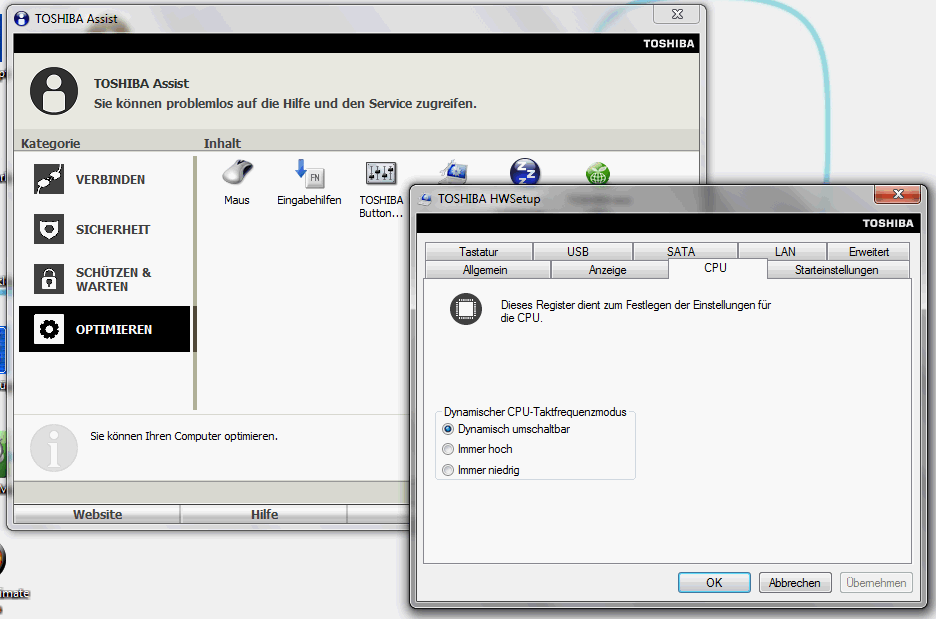Viewport: 936px width, 619px height.
Task: Confirm with the OK button
Action: [714, 583]
